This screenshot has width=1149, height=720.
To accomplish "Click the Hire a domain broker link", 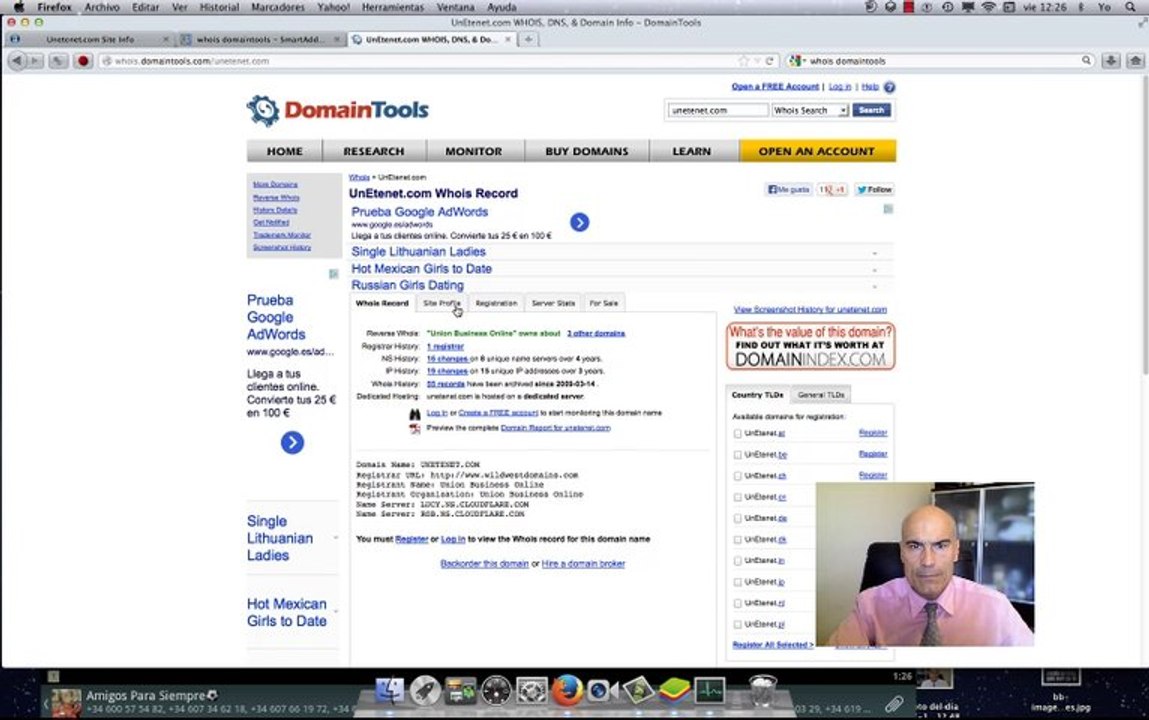I will [x=583, y=563].
